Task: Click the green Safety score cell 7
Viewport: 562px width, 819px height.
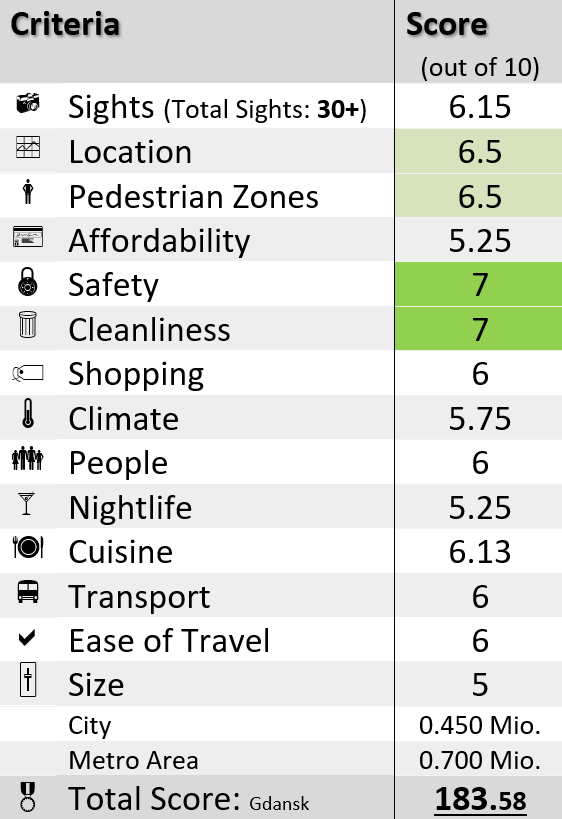Action: click(x=478, y=284)
